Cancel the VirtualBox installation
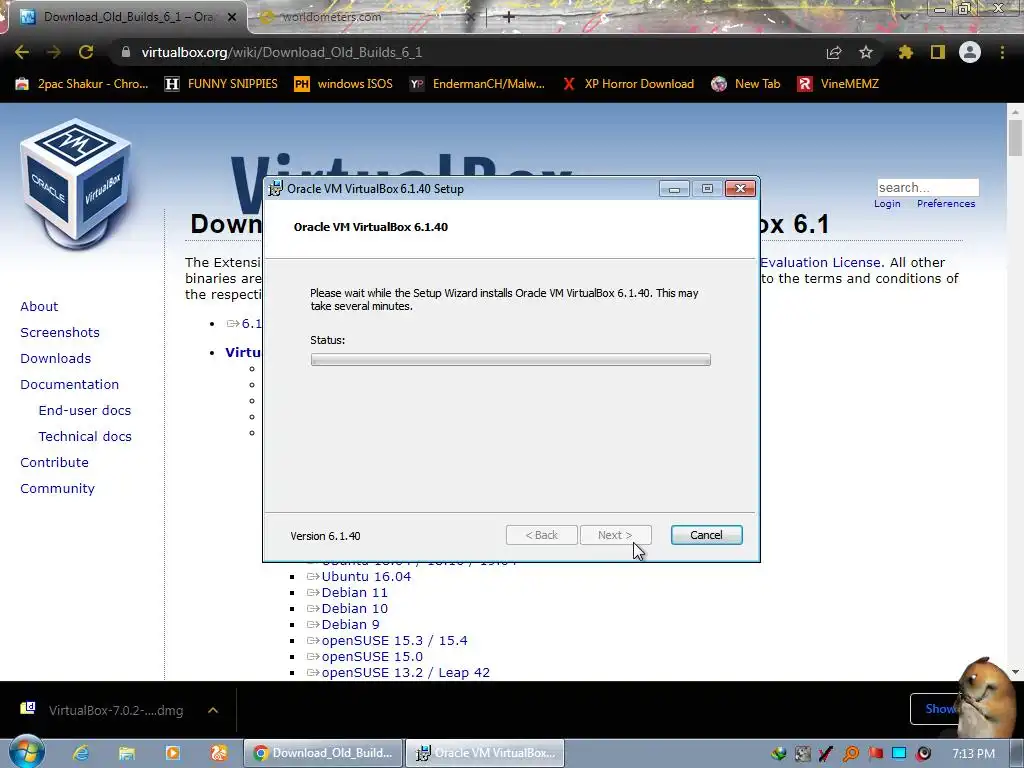The height and width of the screenshot is (768, 1024). pyautogui.click(x=707, y=535)
